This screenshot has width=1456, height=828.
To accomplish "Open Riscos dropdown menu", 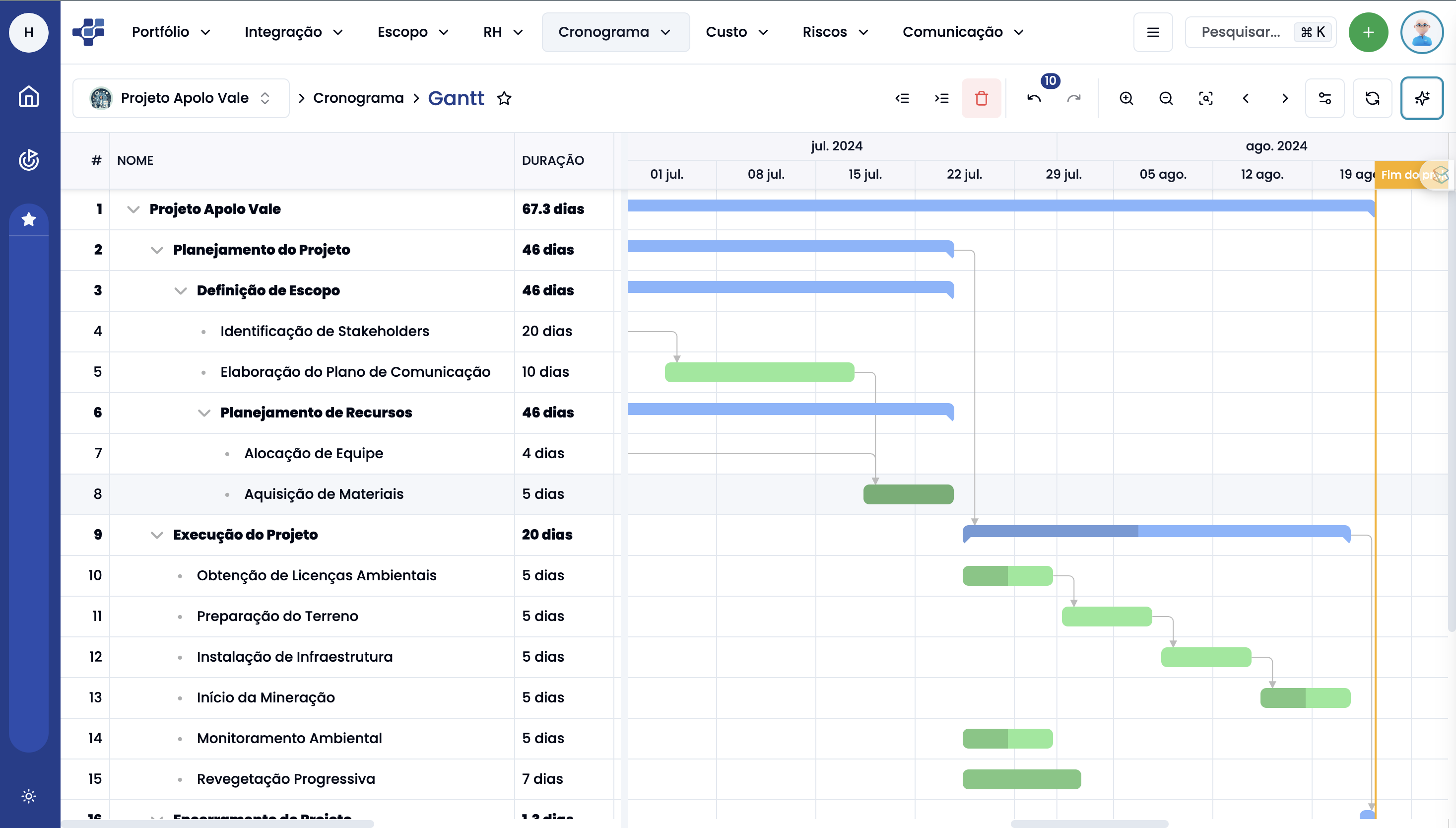I will [835, 32].
